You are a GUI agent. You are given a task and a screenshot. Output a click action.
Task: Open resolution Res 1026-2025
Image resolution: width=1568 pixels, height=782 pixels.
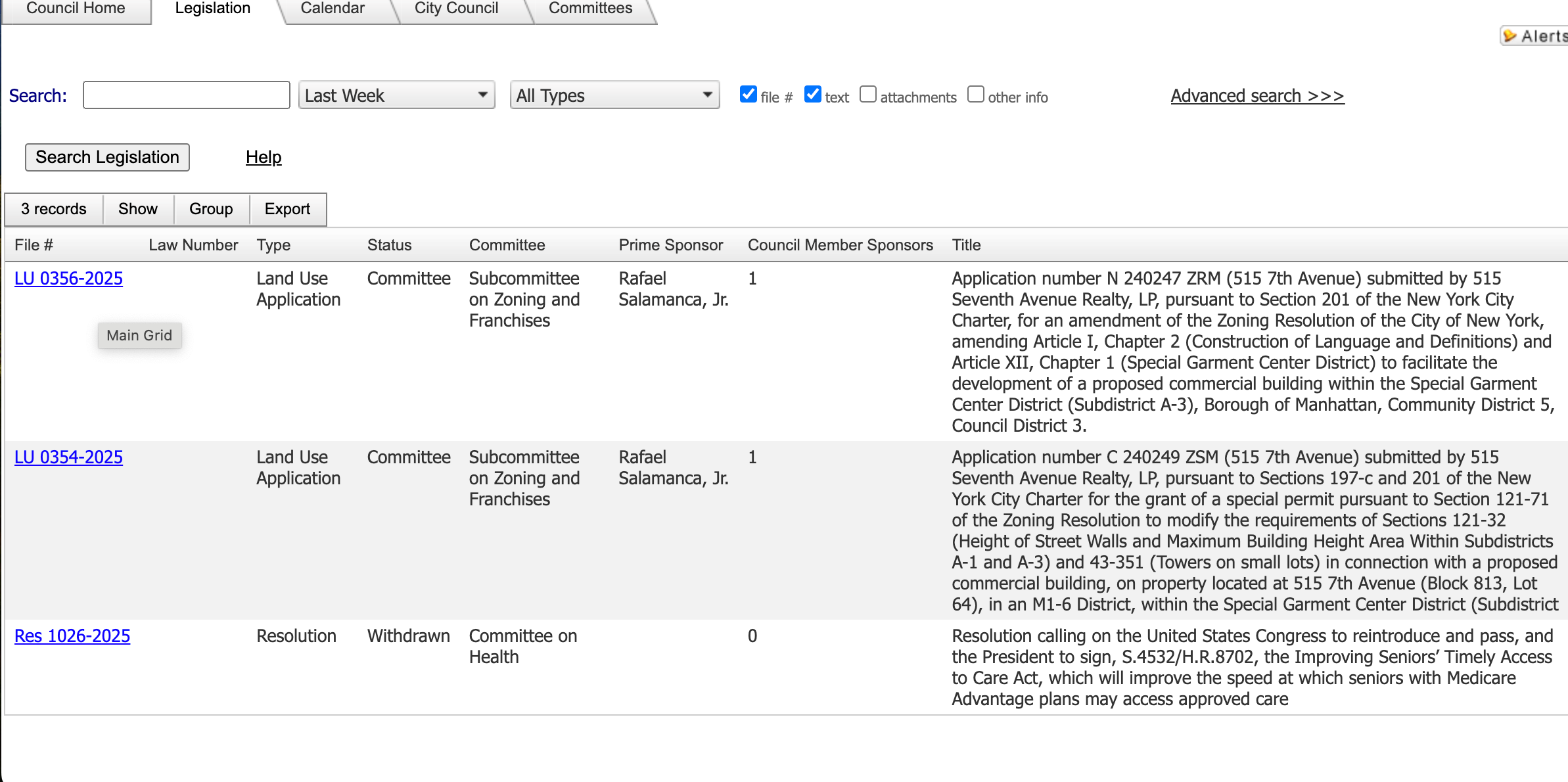(x=72, y=636)
